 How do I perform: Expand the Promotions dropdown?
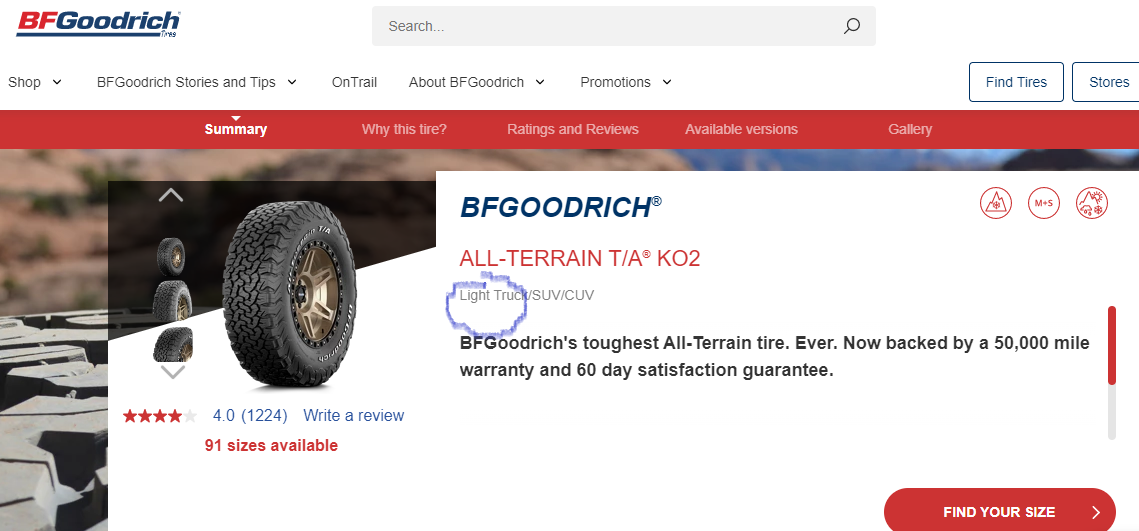click(x=626, y=82)
